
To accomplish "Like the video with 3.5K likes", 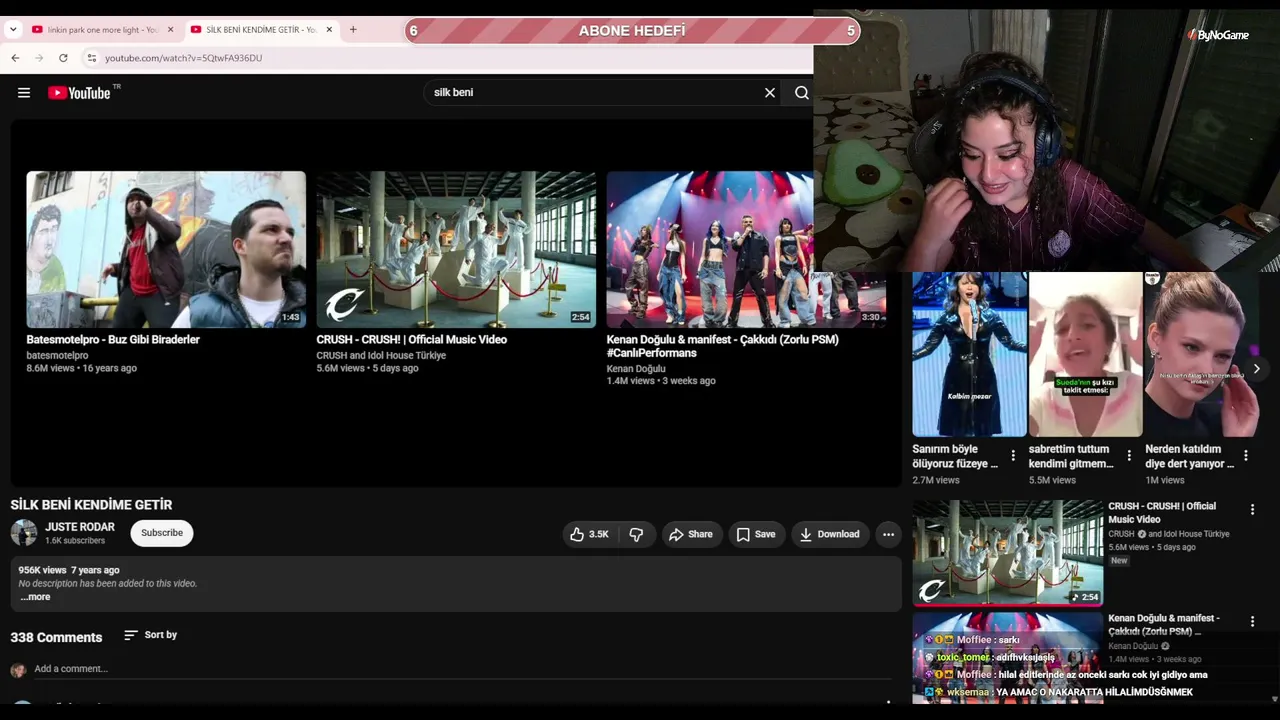I will tap(590, 534).
